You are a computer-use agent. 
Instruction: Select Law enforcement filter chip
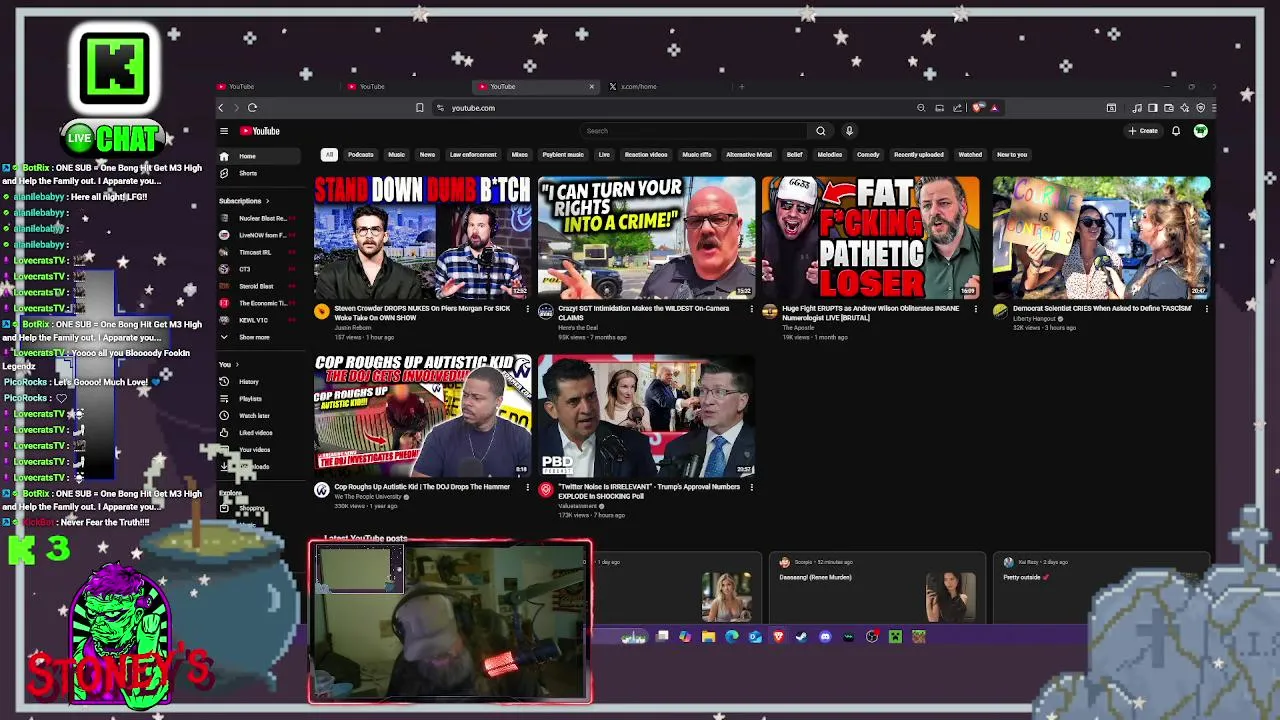[473, 155]
